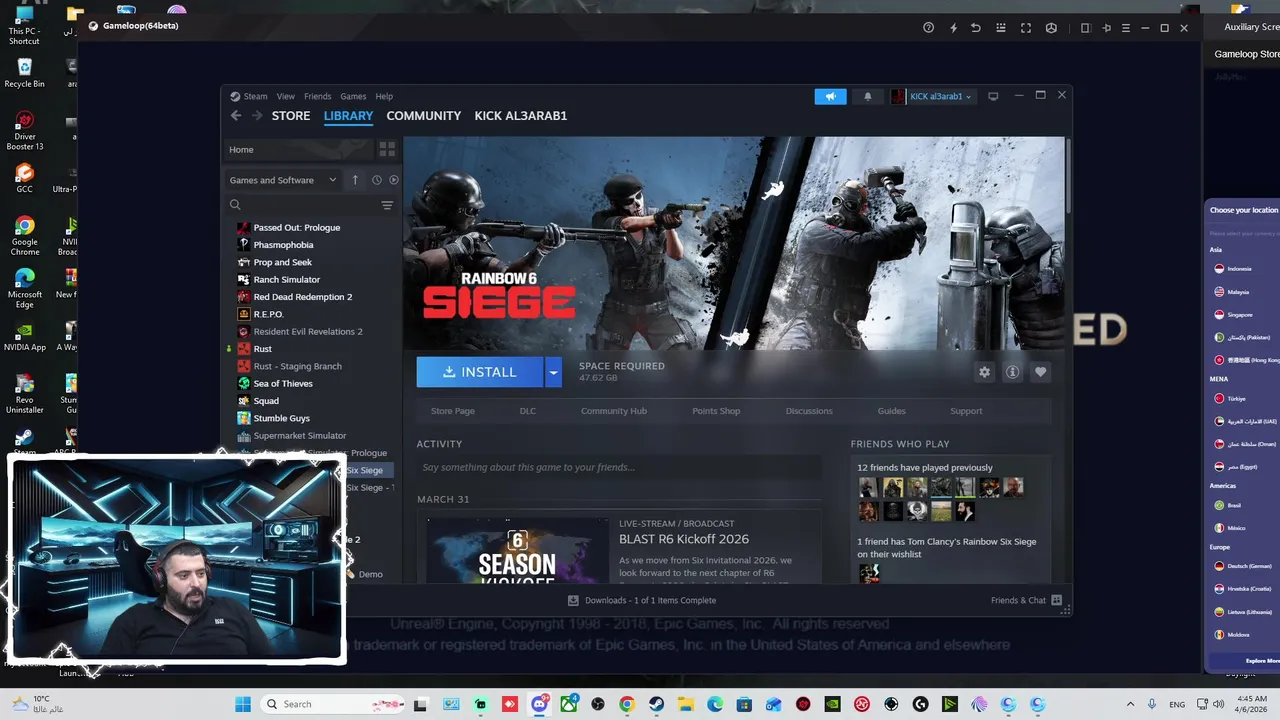
Task: Switch library to collections grid view
Action: (x=387, y=149)
